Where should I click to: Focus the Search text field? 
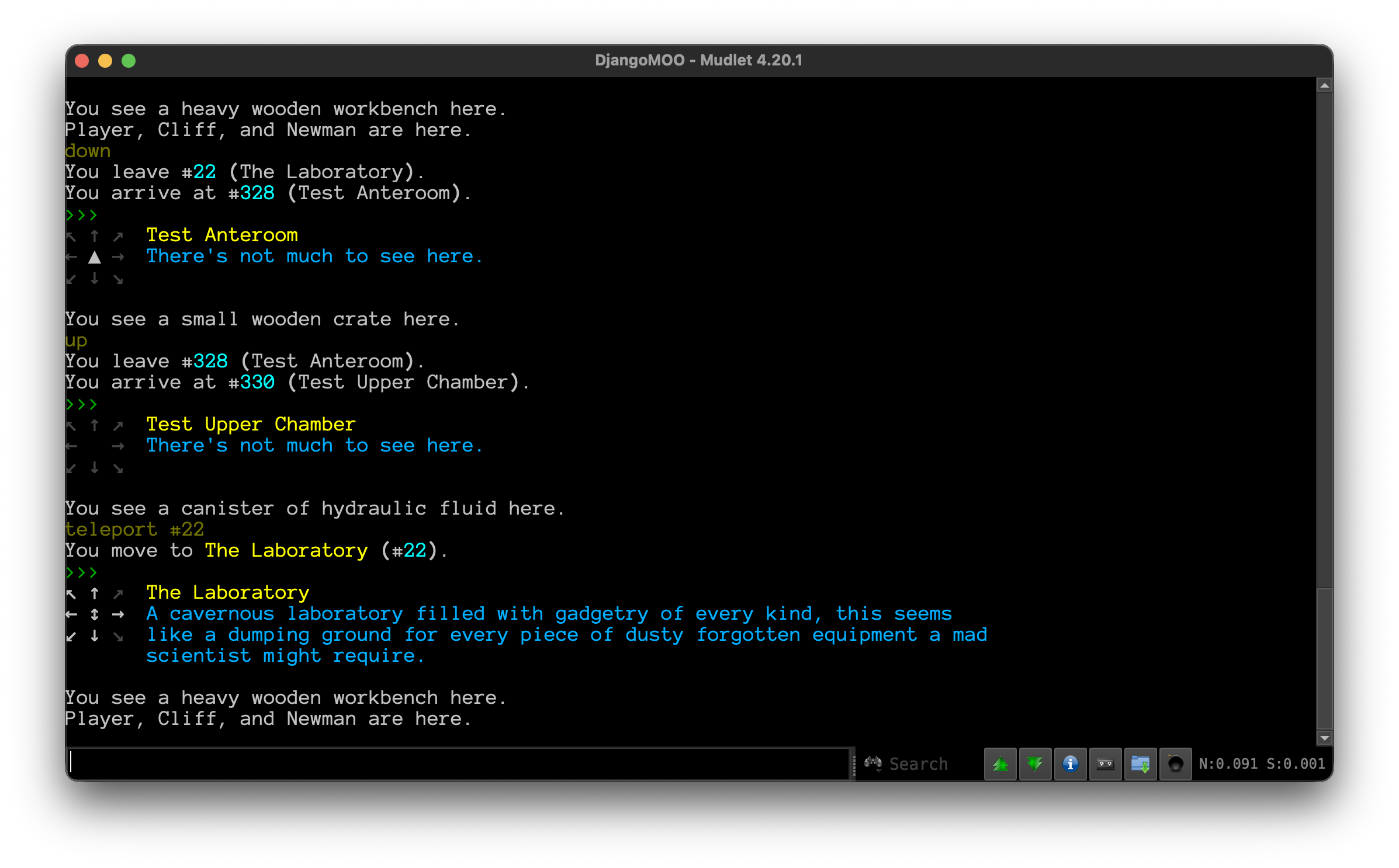coord(933,763)
